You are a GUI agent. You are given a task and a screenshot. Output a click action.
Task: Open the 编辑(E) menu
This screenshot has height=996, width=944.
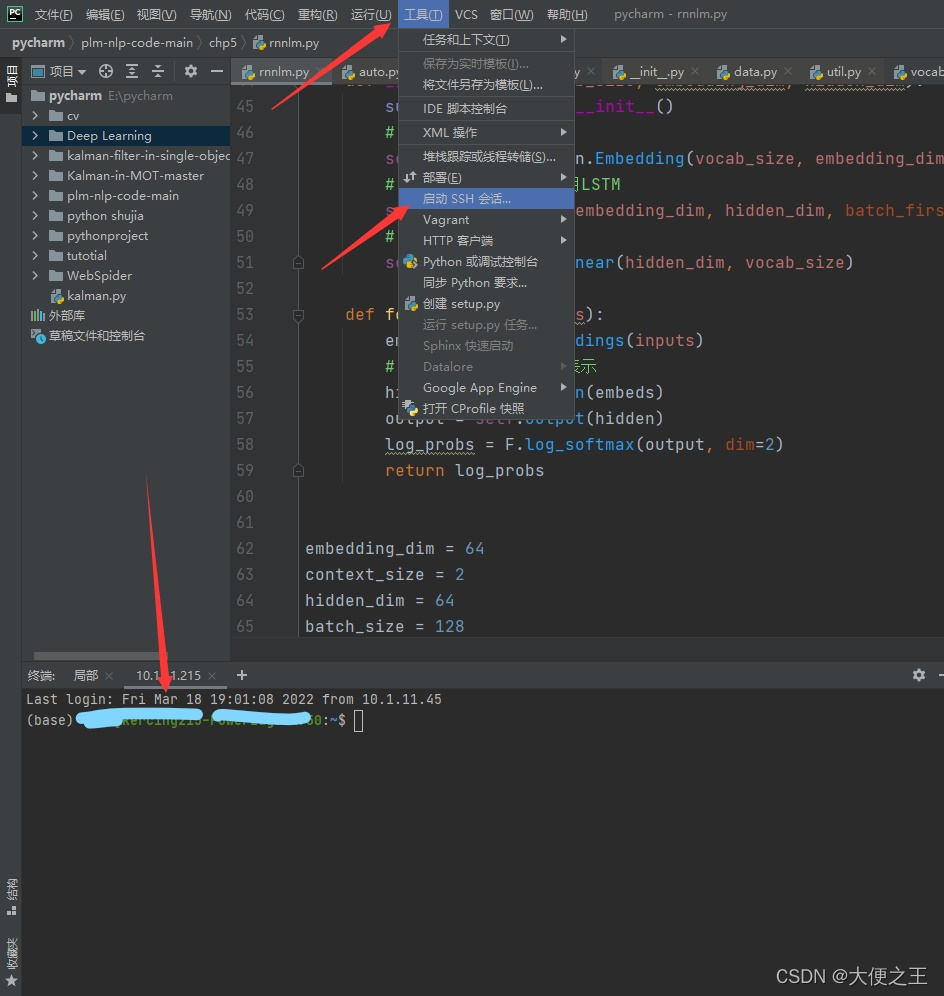tap(105, 14)
